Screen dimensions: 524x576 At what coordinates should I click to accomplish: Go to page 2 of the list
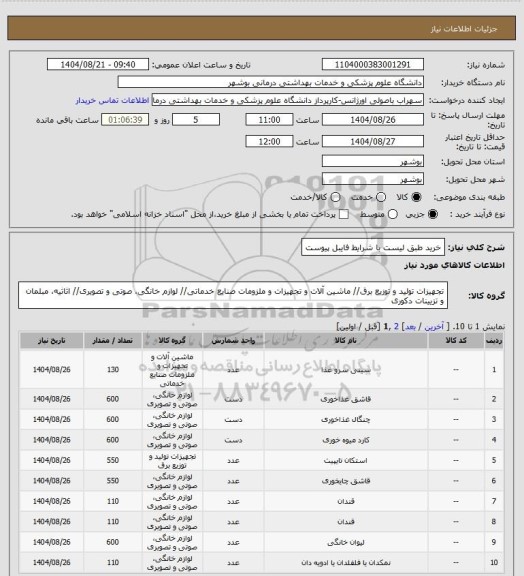click(x=396, y=327)
